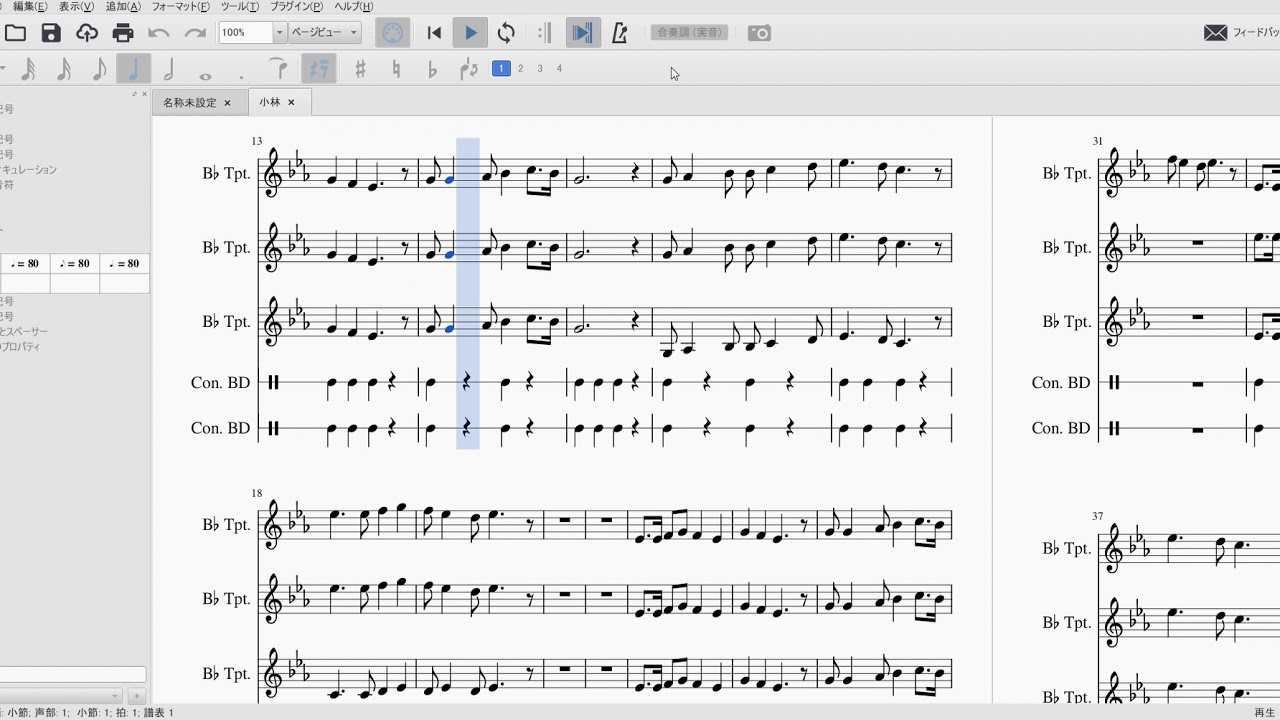Toggle loop playback
The image size is (1280, 720).
tap(506, 33)
